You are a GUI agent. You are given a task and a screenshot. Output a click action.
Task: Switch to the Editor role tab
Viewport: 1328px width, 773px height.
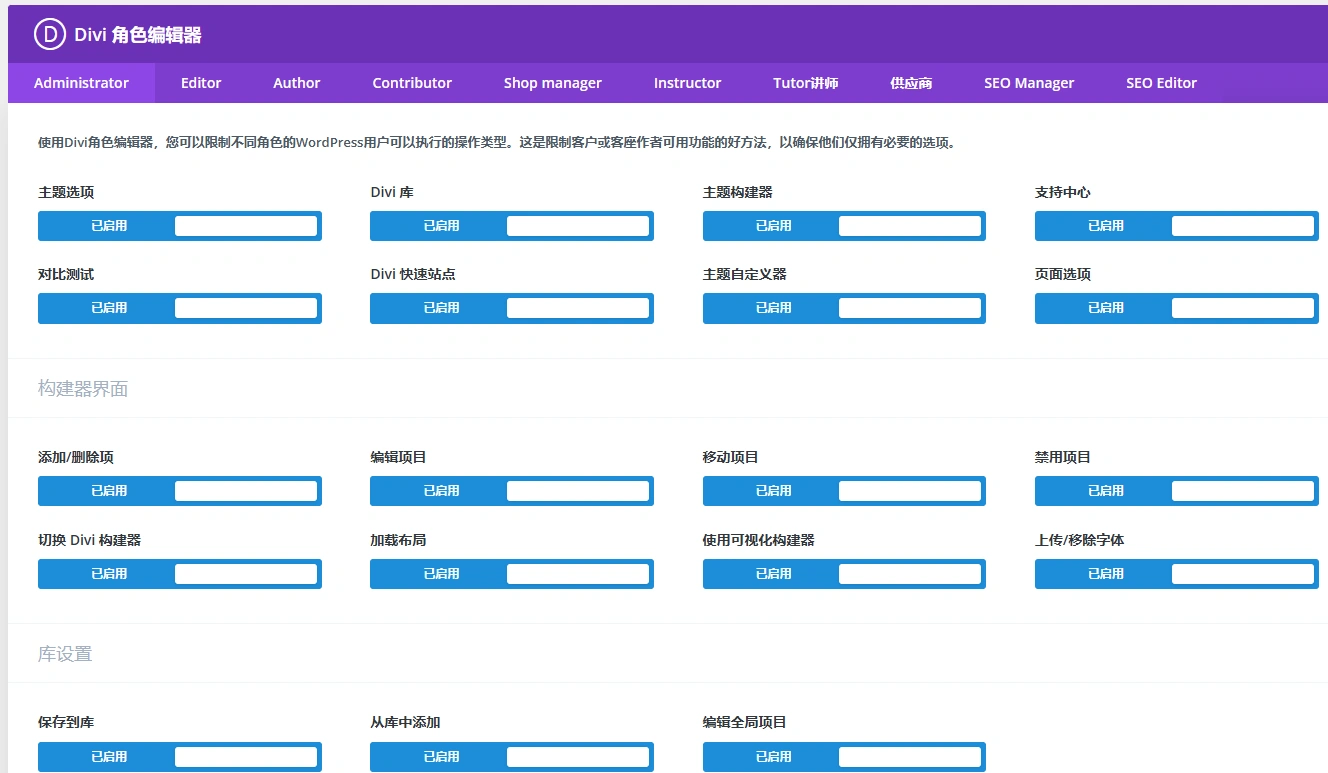(200, 83)
